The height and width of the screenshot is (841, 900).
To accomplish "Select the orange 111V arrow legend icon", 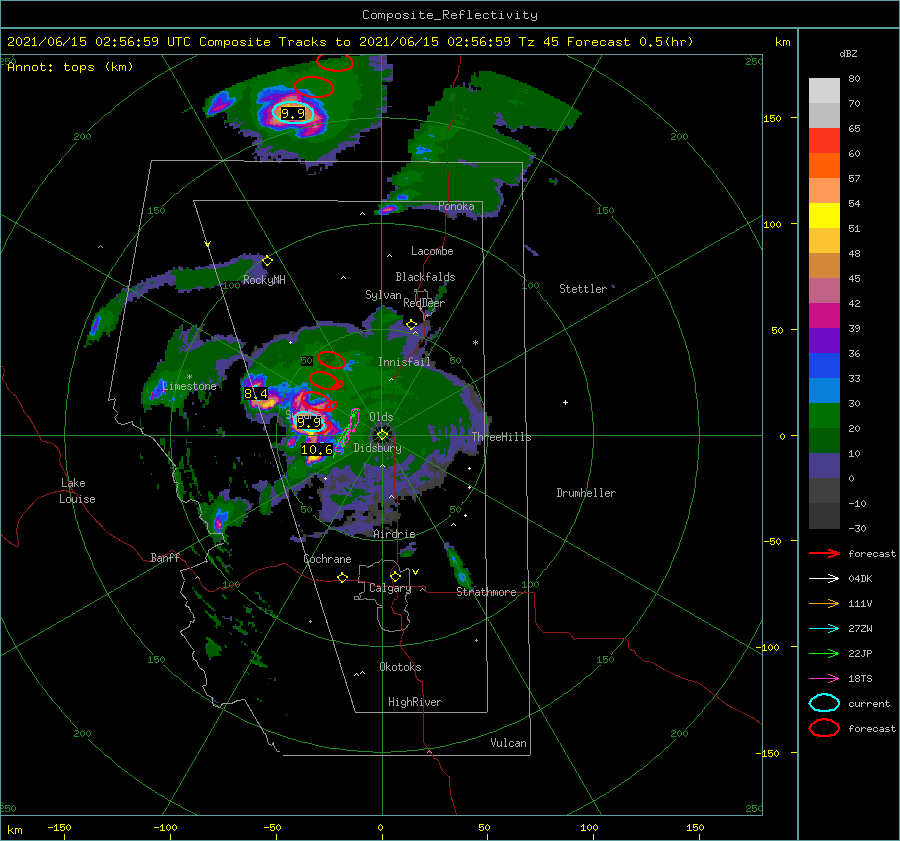I will (x=824, y=603).
